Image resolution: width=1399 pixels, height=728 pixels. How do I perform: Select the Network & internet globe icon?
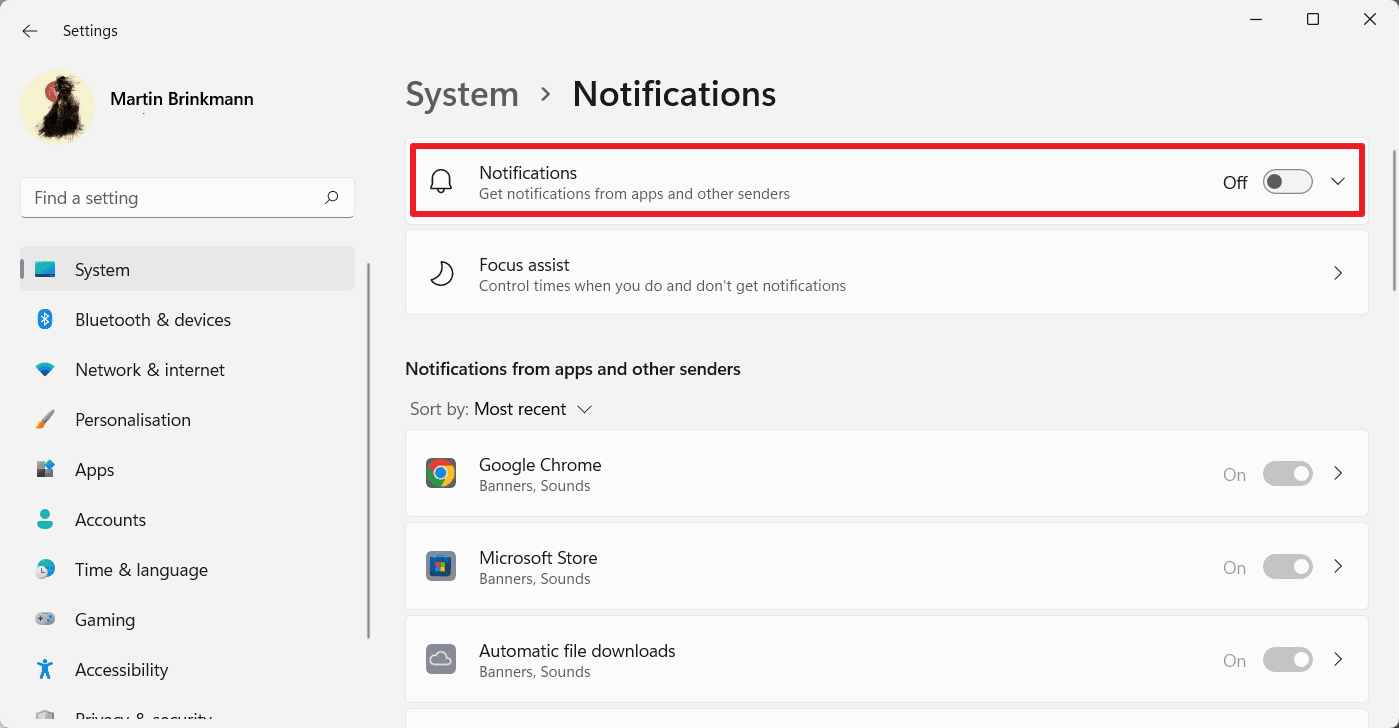(x=45, y=369)
